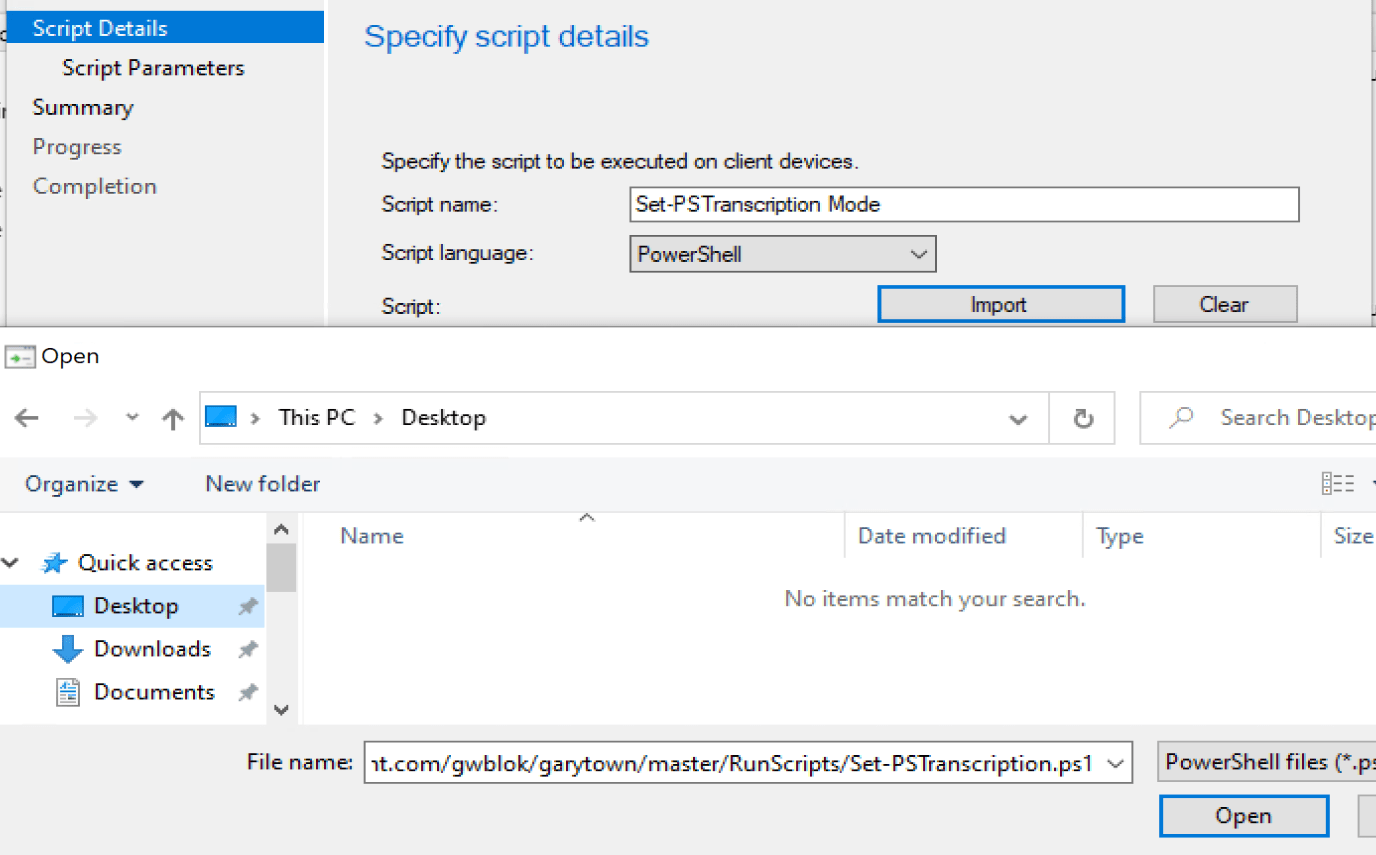
Task: Select Downloads folder in navigation pane
Action: tap(152, 649)
